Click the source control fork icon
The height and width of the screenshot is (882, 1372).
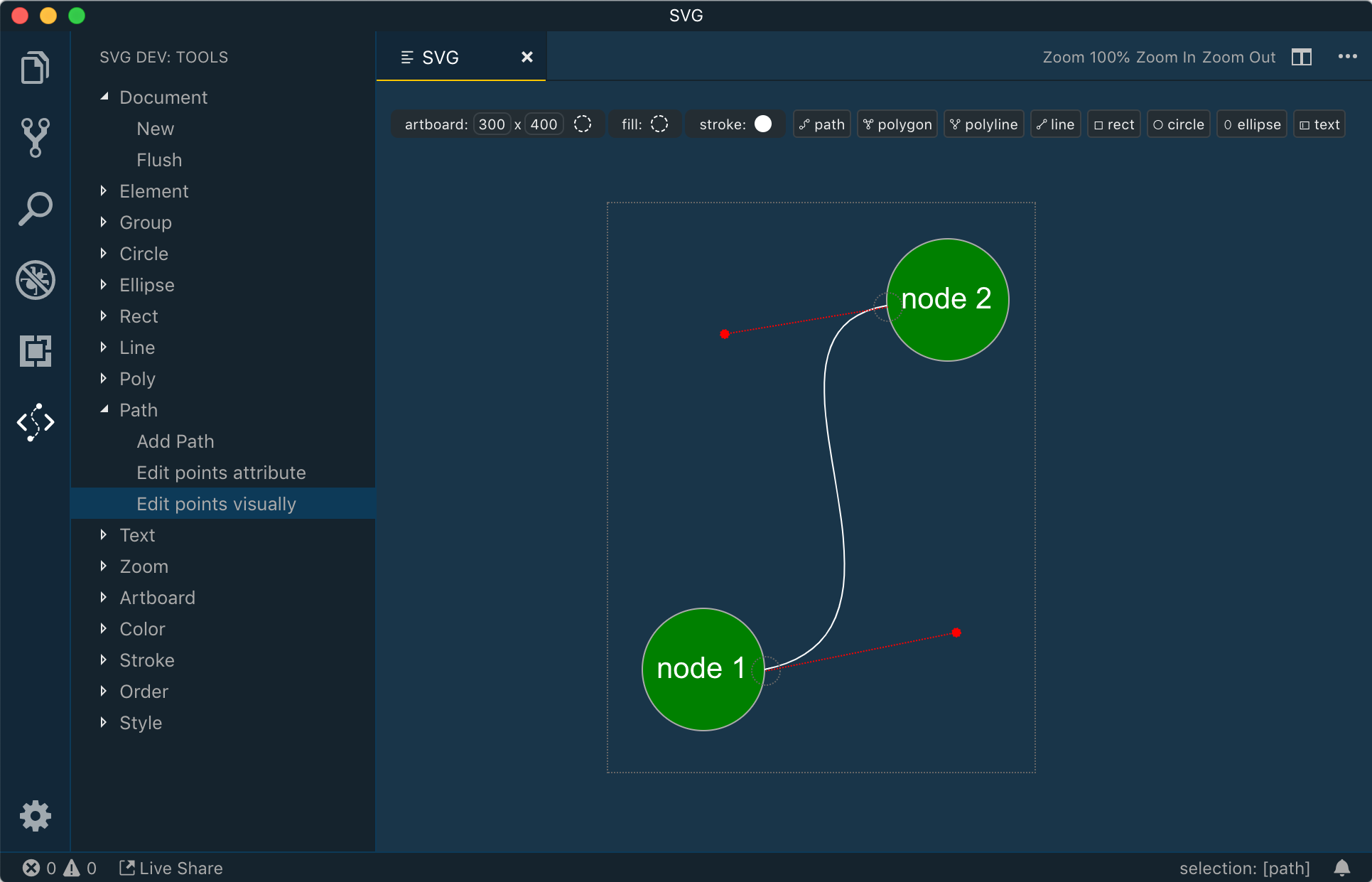tap(34, 139)
